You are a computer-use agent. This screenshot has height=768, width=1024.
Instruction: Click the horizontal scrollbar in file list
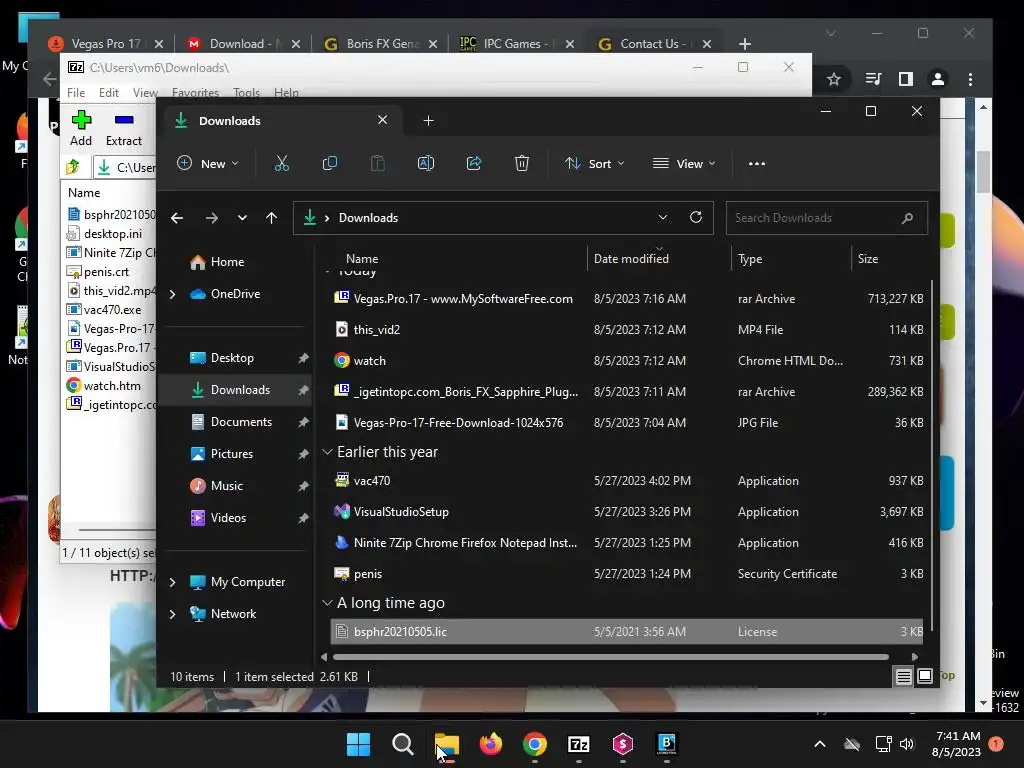[x=610, y=657]
